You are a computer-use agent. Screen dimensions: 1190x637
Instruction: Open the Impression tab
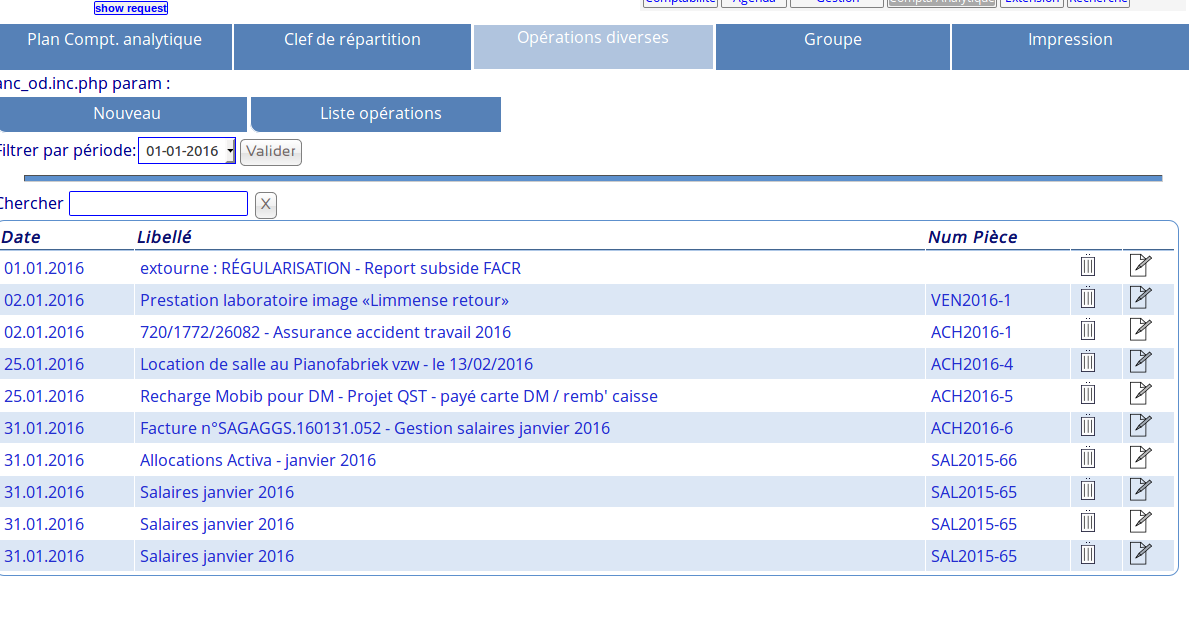1069,40
